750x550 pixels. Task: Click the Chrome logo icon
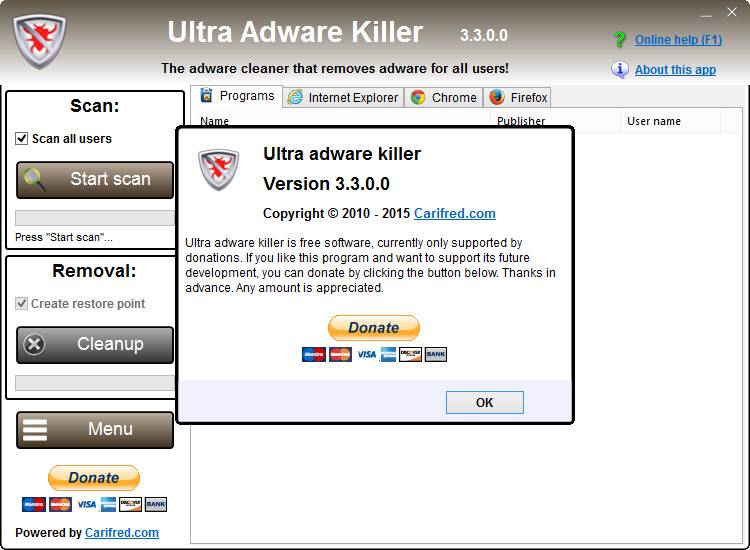coord(418,97)
